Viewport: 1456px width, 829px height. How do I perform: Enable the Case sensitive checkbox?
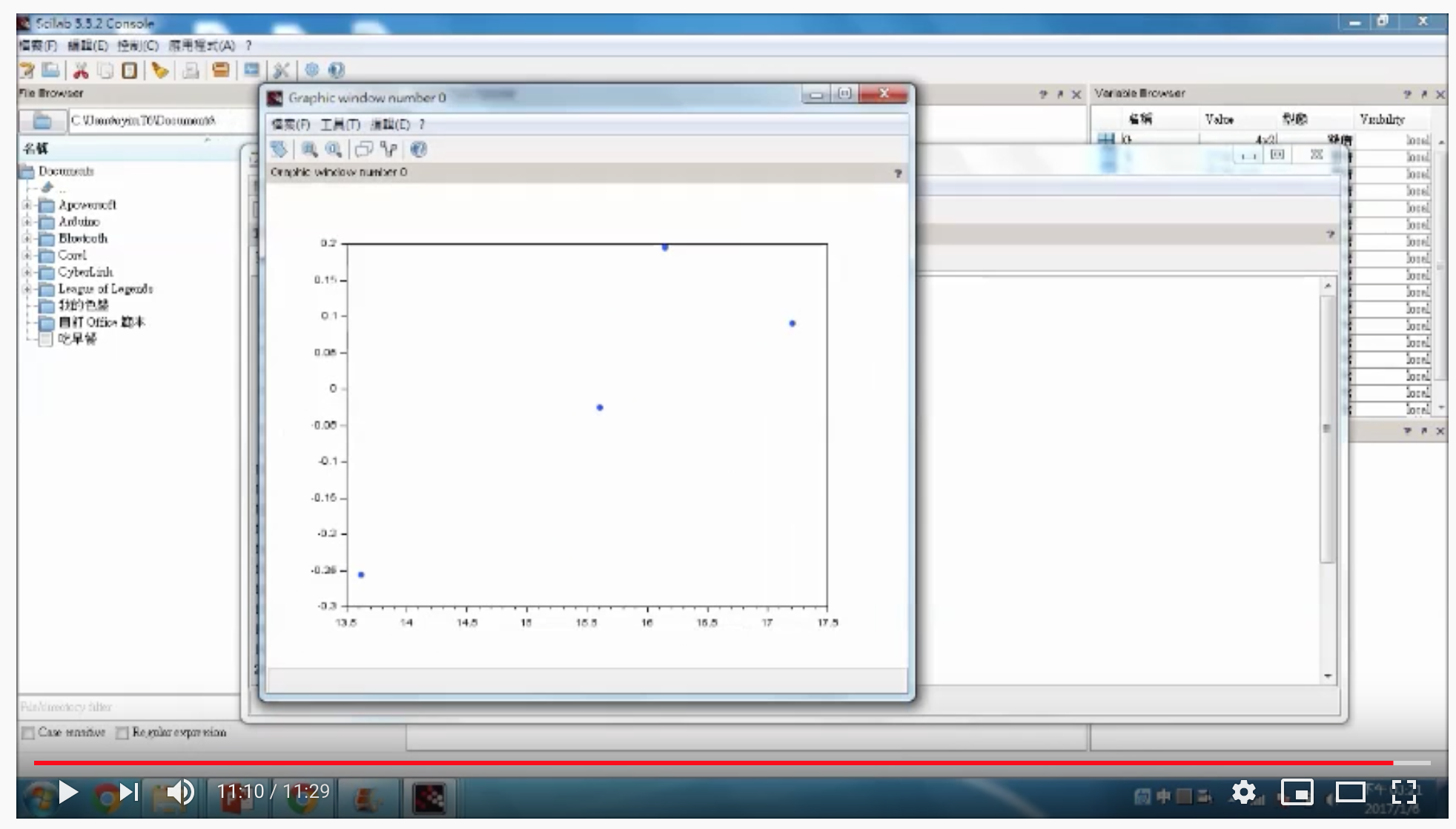tap(28, 733)
